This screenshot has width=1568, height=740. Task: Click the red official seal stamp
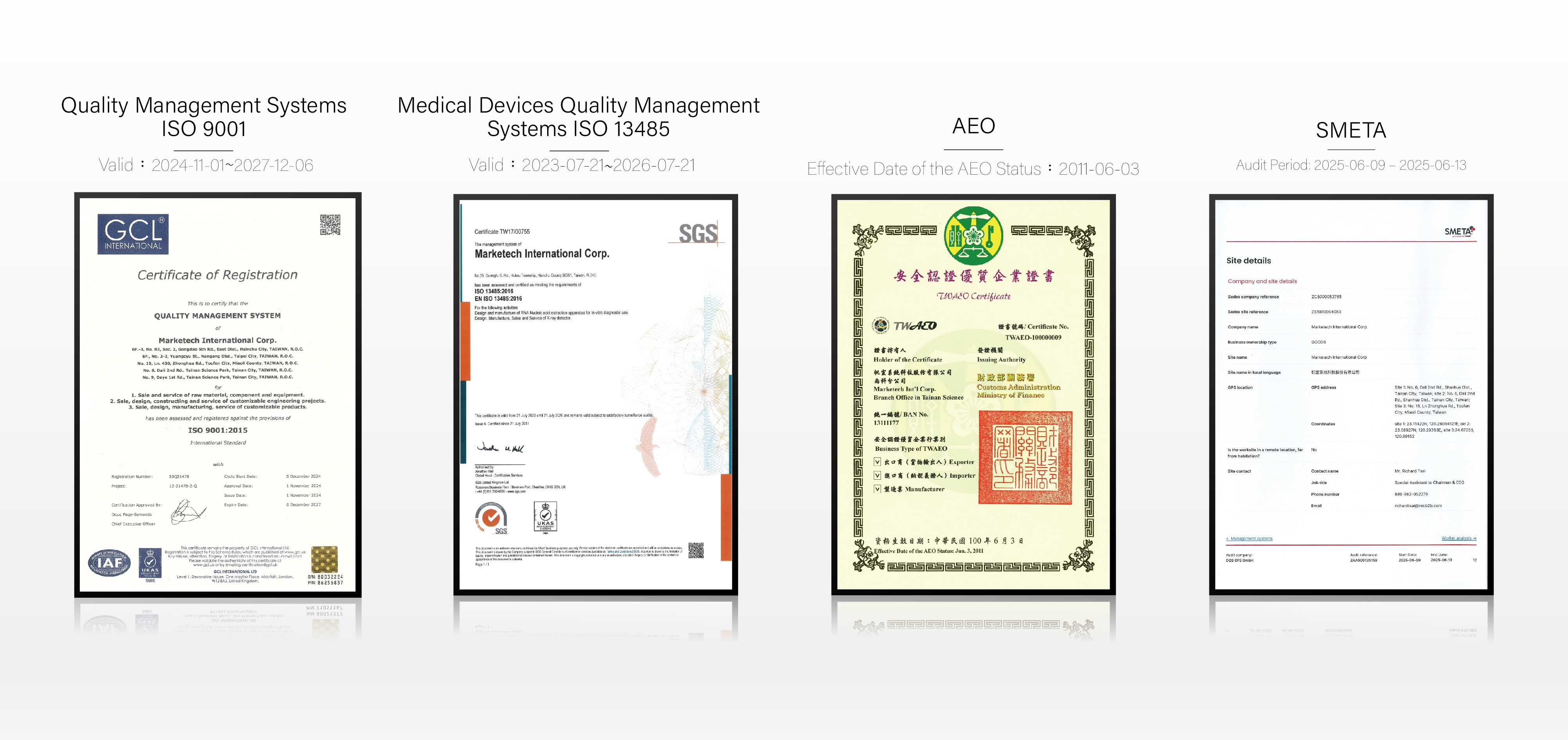click(x=1025, y=458)
